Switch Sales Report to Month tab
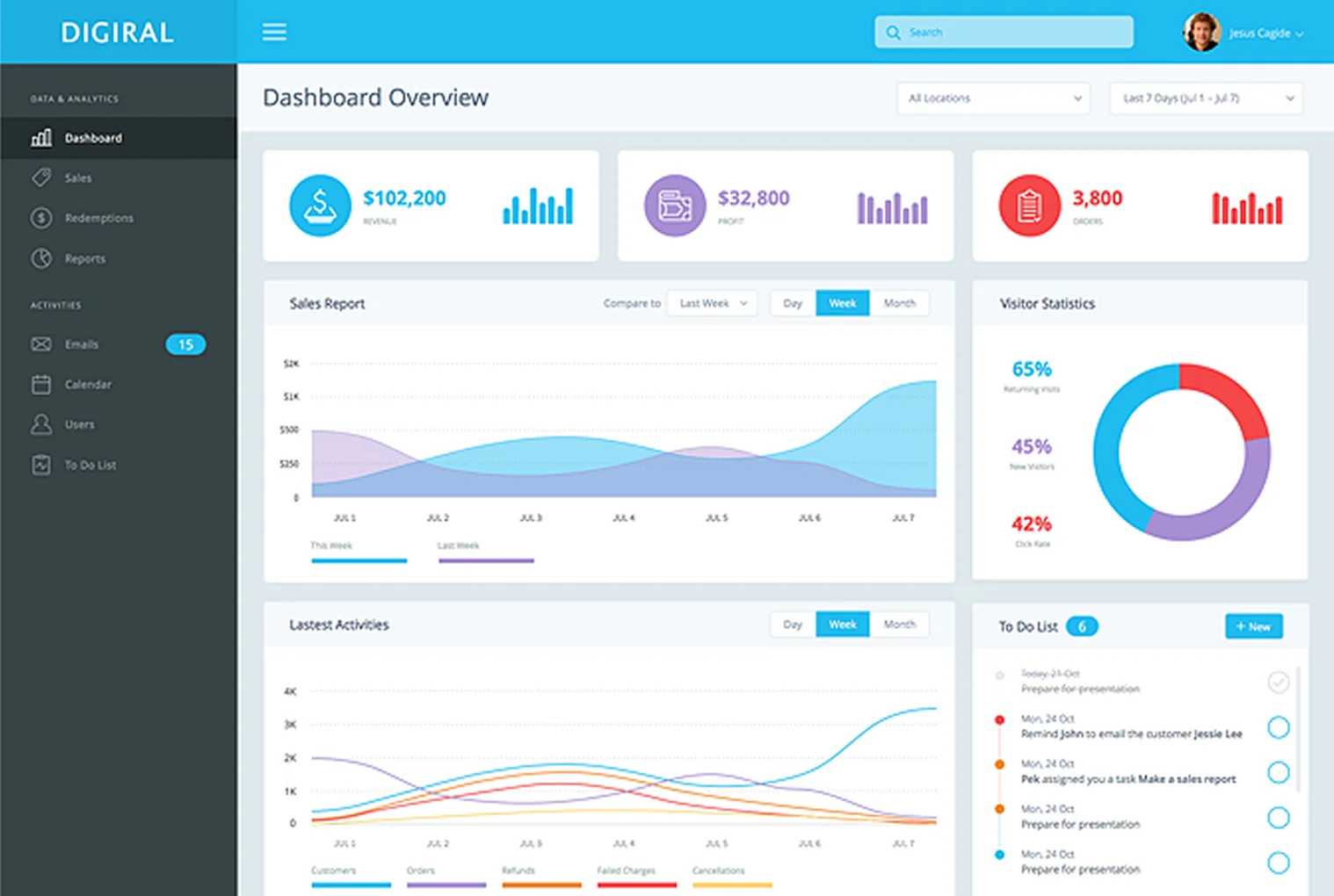The width and height of the screenshot is (1334, 896). tap(899, 303)
